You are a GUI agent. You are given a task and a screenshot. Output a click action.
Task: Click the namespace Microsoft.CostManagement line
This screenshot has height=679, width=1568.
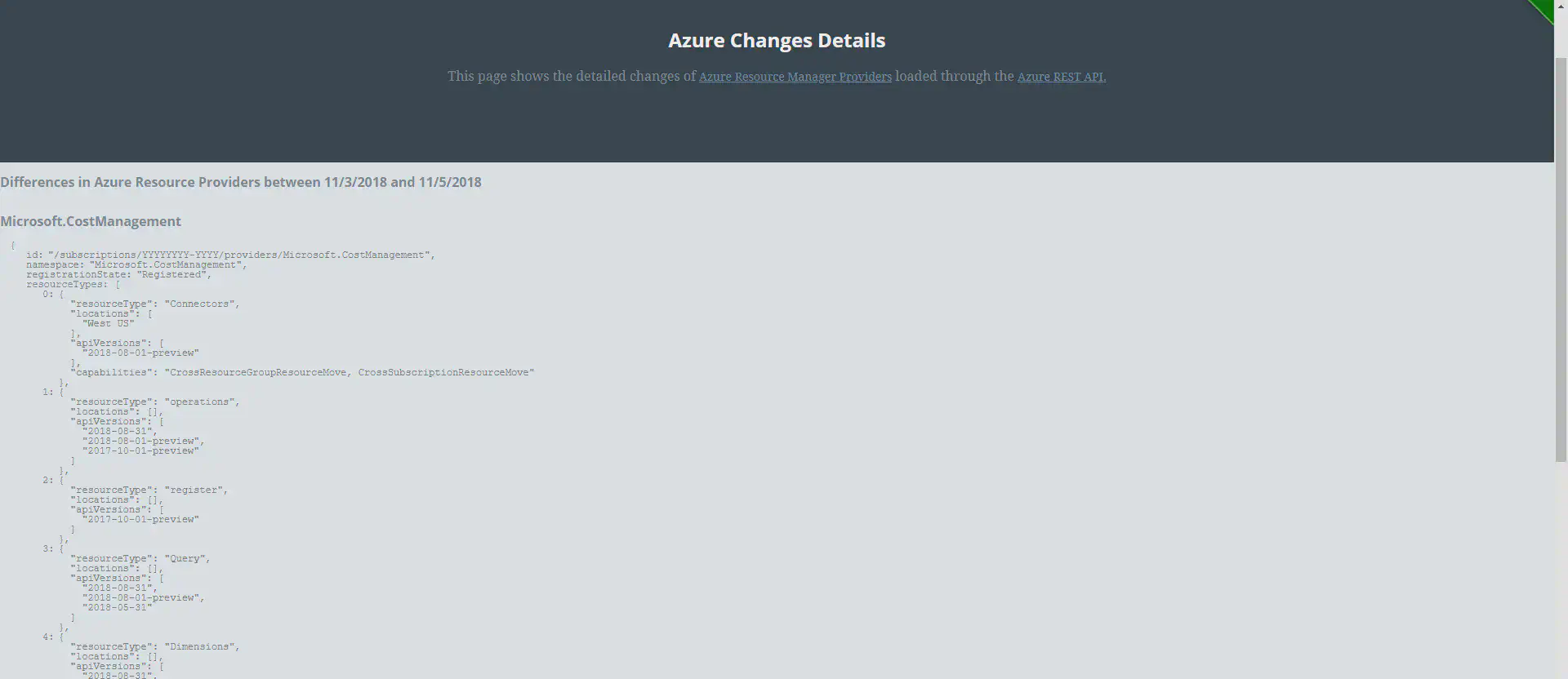136,265
